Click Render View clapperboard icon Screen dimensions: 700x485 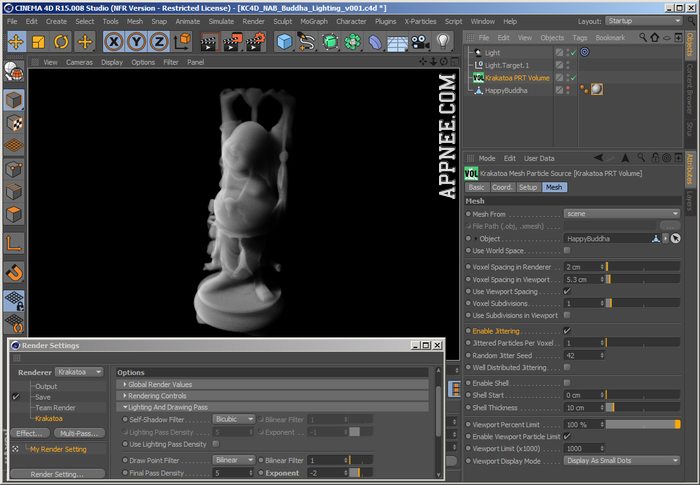coord(210,42)
